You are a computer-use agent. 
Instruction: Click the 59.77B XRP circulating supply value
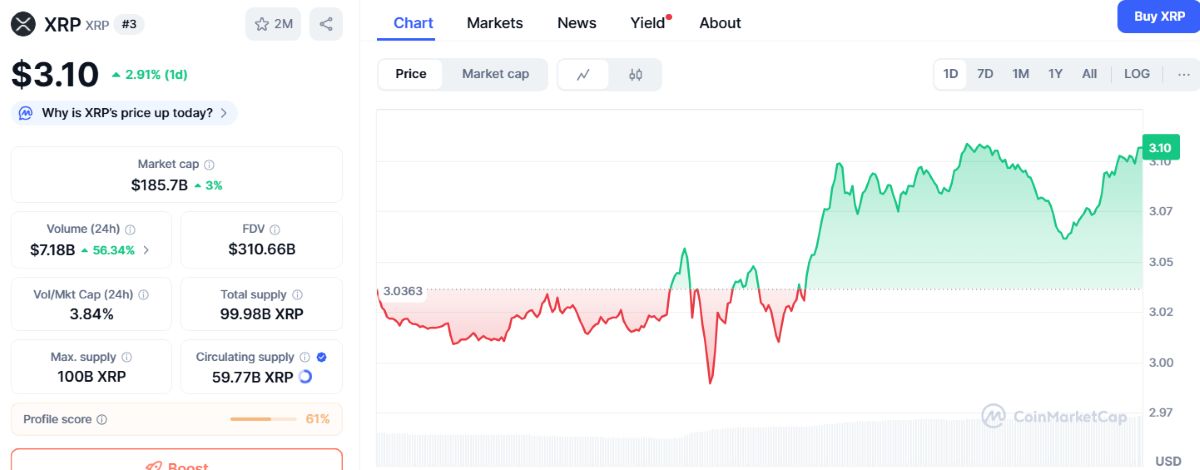(x=252, y=377)
